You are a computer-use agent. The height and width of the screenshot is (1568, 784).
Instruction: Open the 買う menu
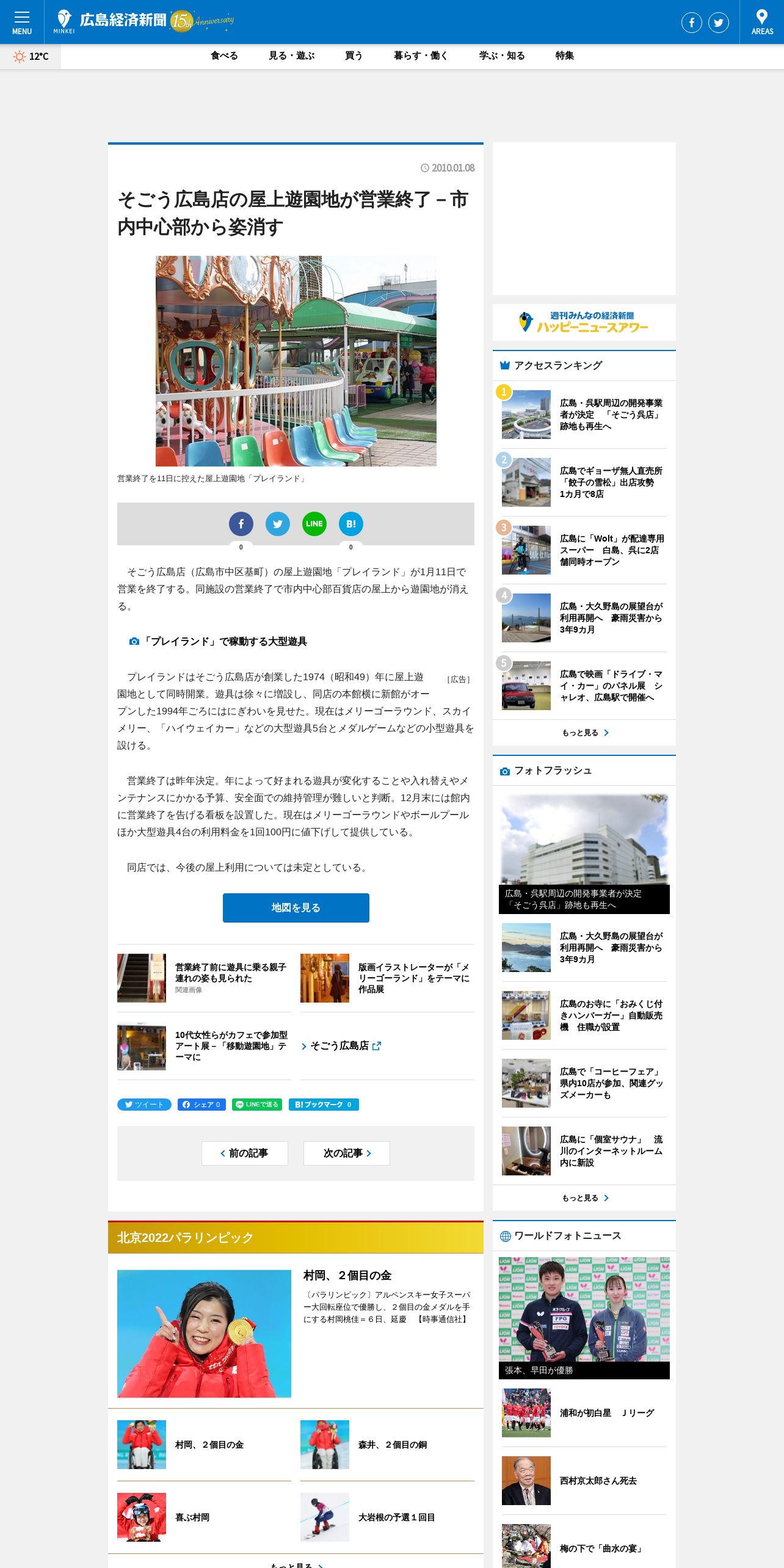(x=354, y=56)
